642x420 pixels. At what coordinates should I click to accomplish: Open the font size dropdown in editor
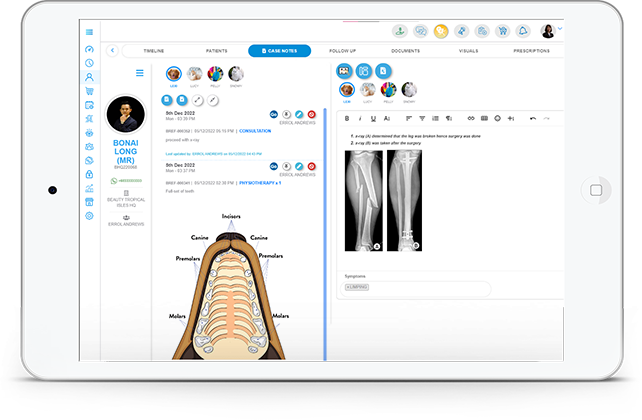[x=387, y=118]
